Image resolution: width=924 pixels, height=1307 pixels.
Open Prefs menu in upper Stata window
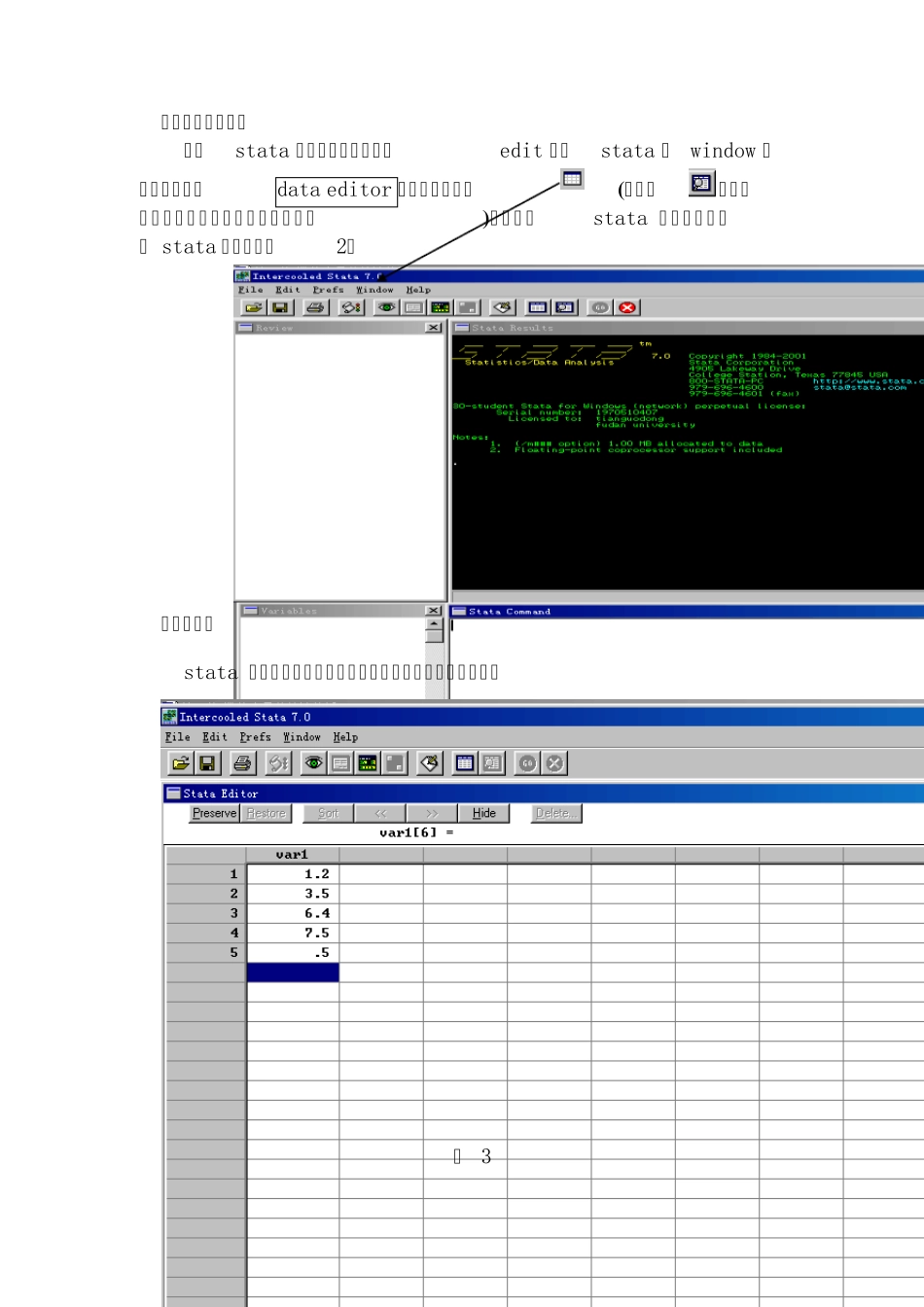tap(329, 290)
